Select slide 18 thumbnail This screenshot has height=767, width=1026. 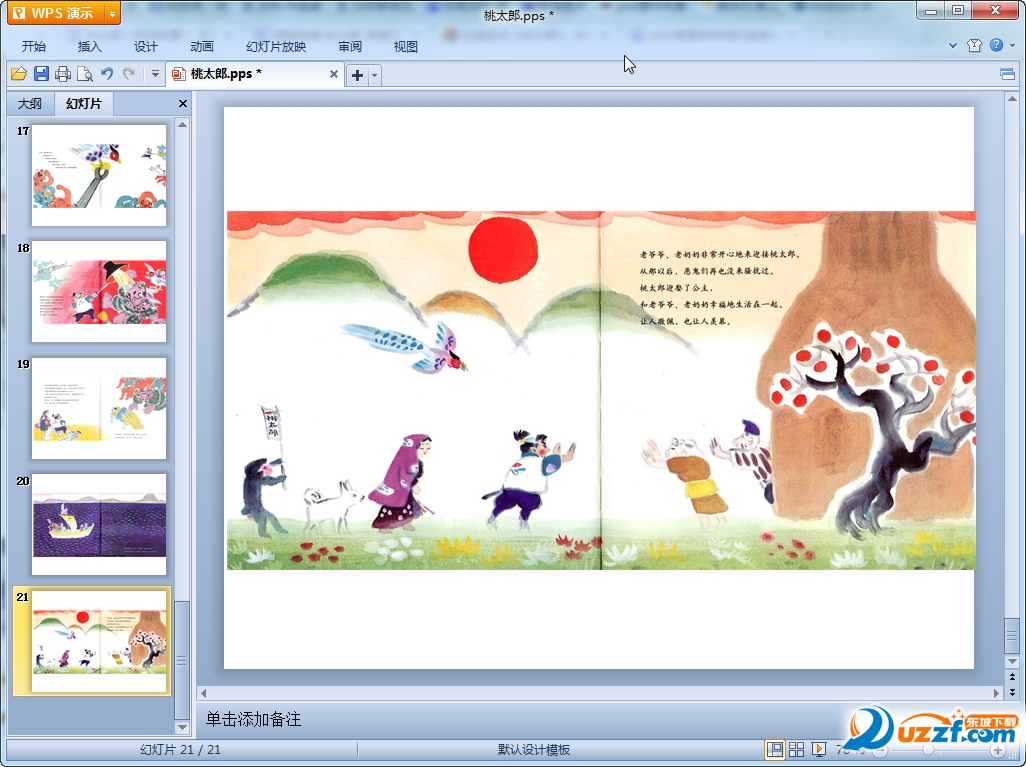(99, 291)
